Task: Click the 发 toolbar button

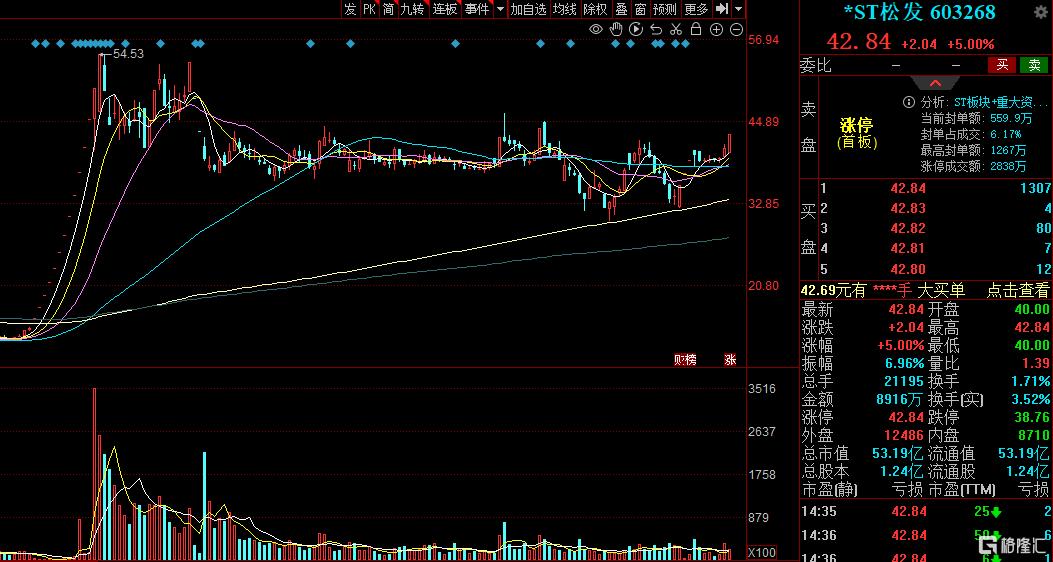Action: click(351, 9)
